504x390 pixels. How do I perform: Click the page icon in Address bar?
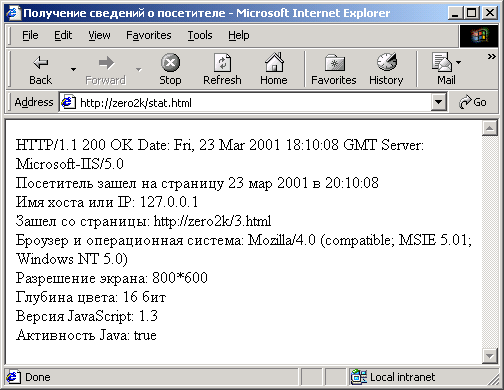coord(68,102)
